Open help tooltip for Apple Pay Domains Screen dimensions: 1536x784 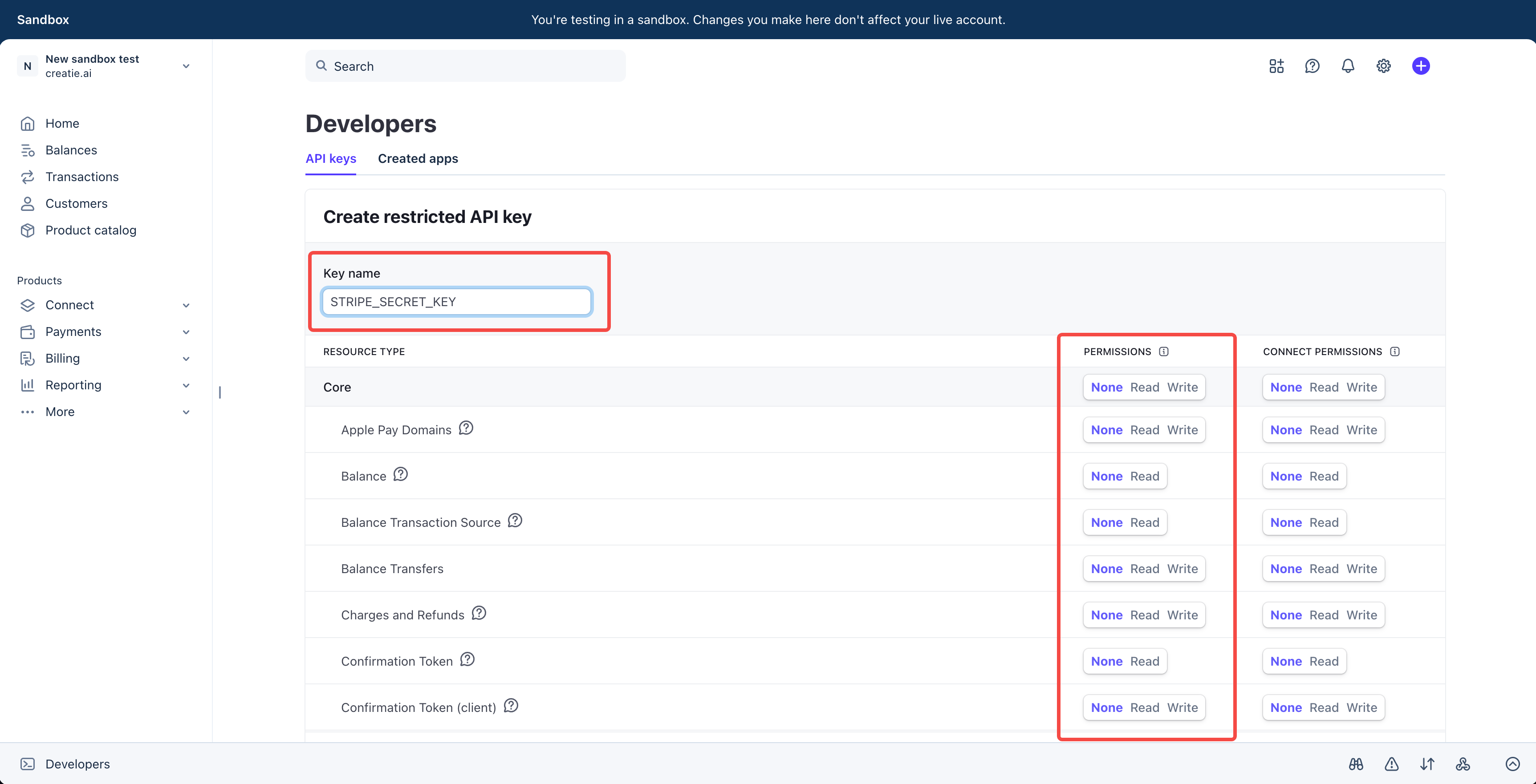pyautogui.click(x=466, y=428)
